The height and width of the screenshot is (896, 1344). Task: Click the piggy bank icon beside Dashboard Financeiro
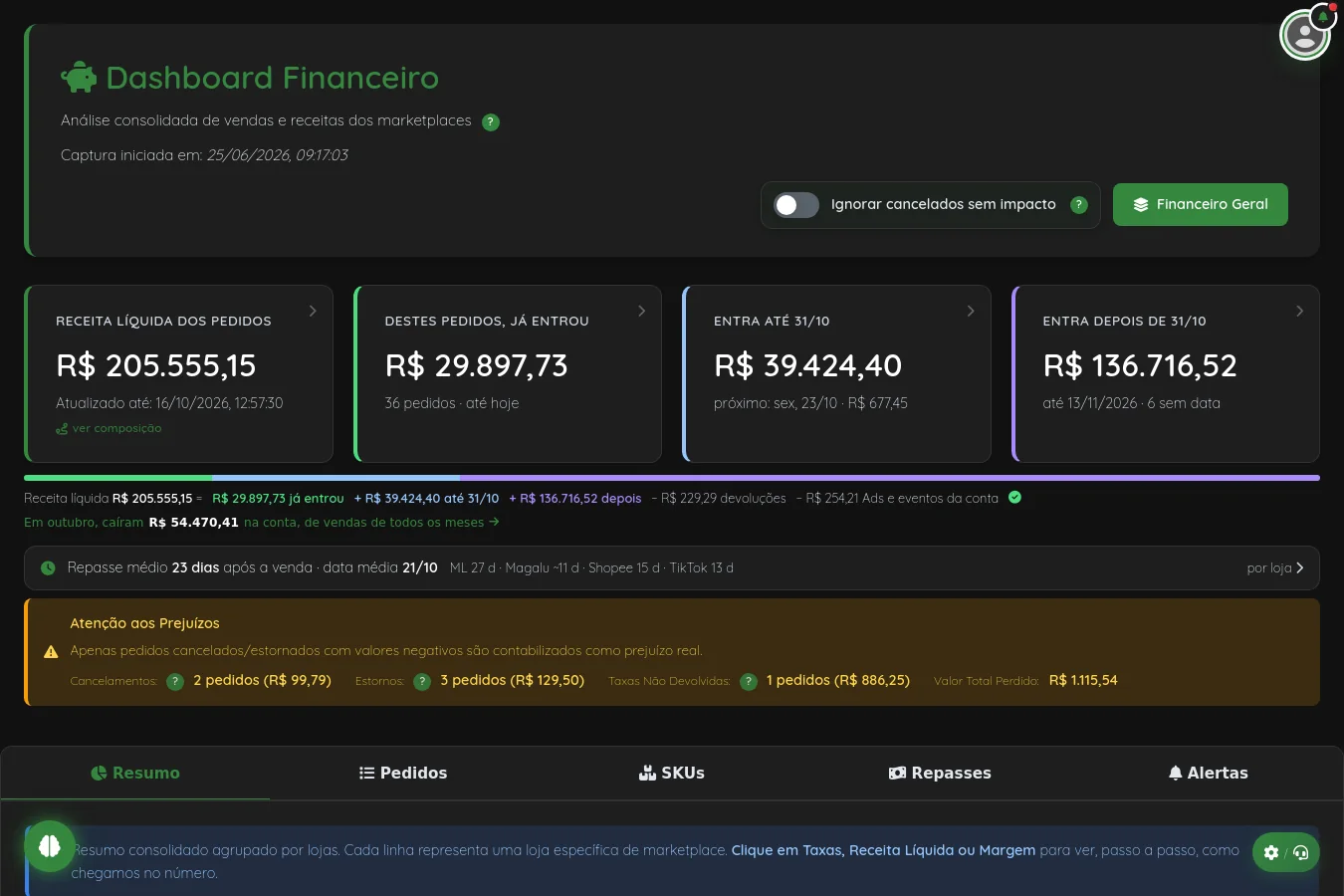[79, 78]
